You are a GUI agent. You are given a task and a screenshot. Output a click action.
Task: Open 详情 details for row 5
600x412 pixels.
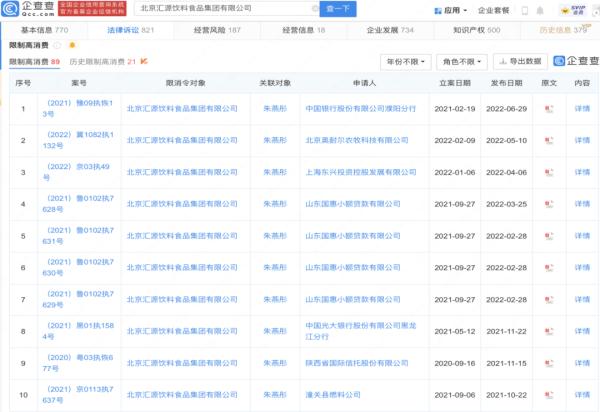point(582,236)
